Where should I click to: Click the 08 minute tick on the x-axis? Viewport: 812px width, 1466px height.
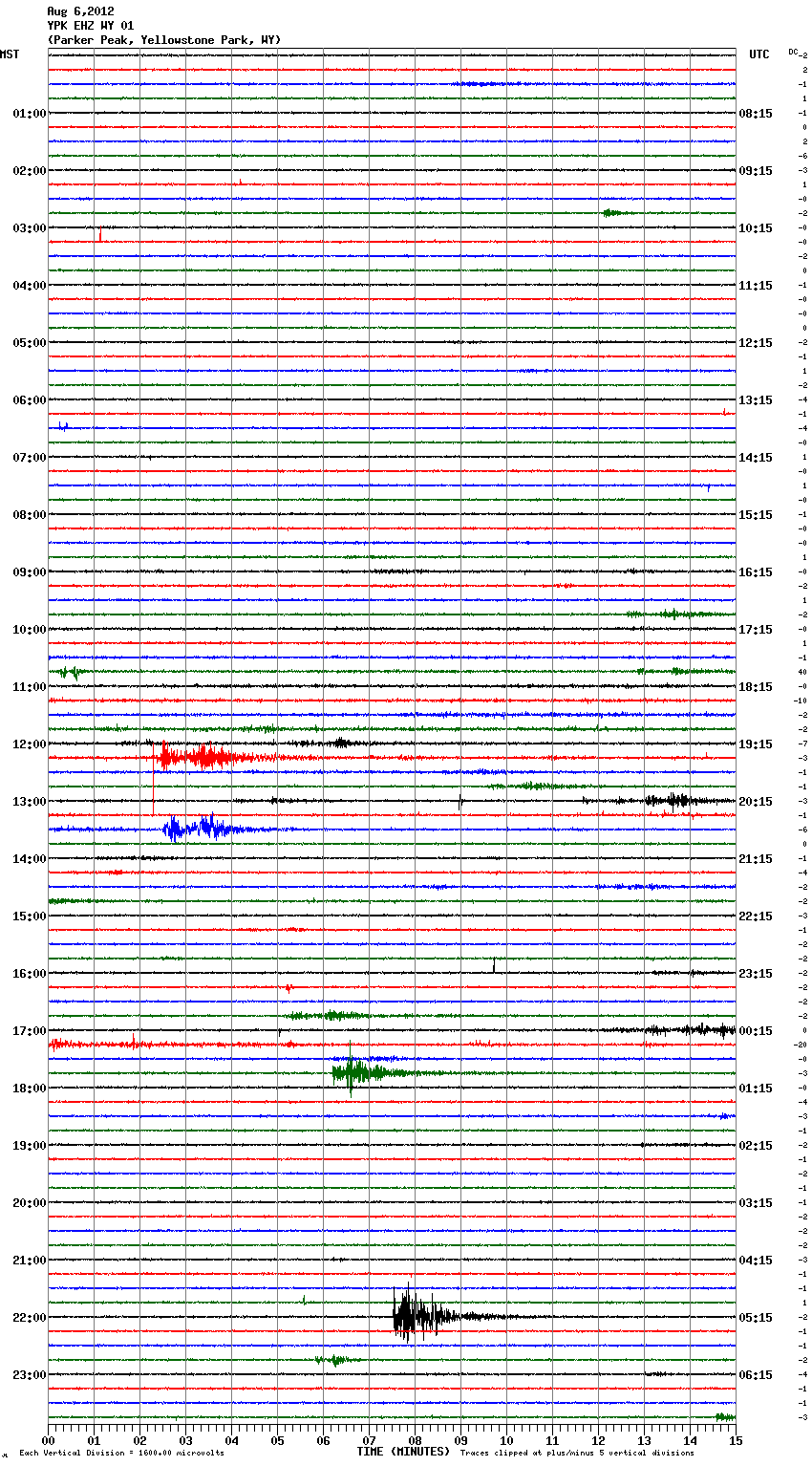click(415, 1440)
